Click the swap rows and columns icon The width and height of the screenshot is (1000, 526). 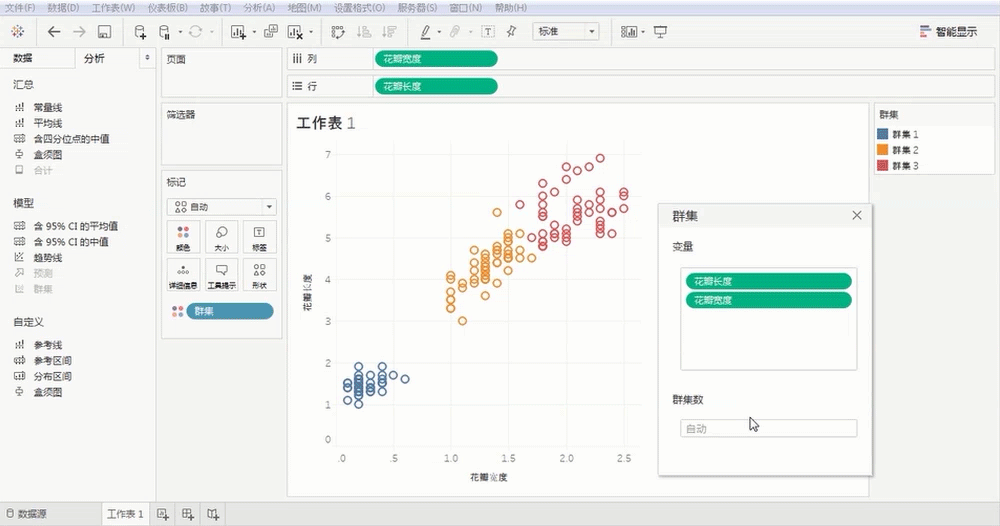click(x=338, y=32)
